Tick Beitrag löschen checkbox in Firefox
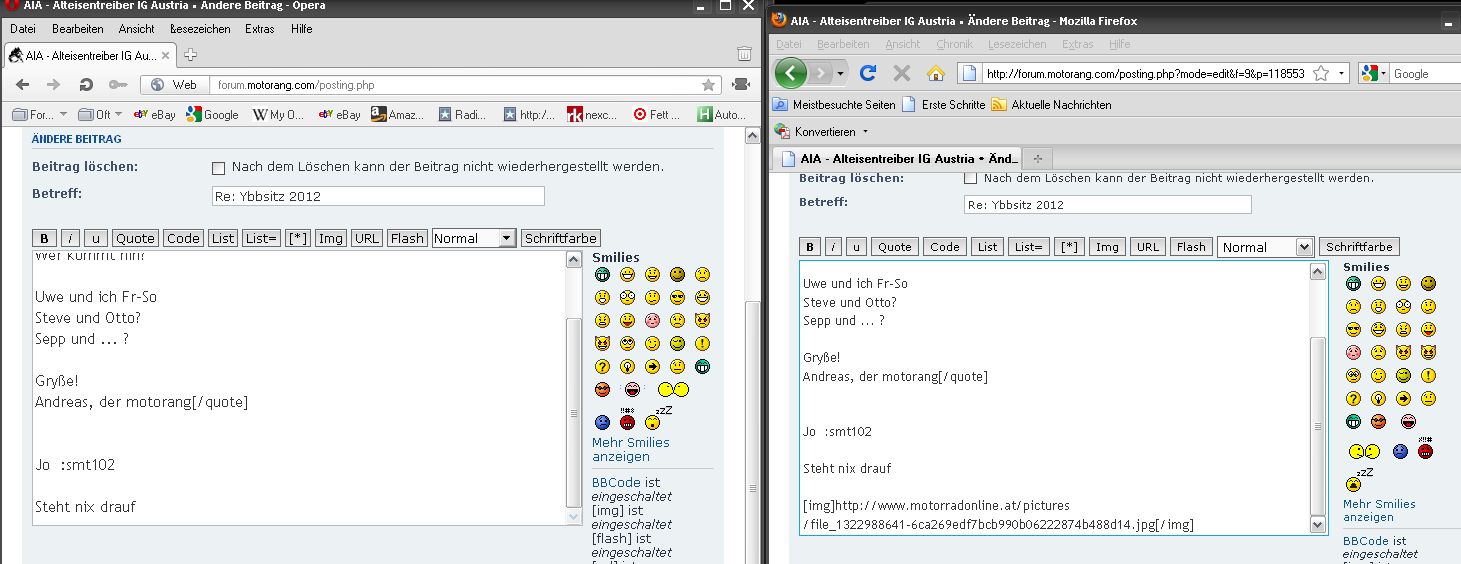The height and width of the screenshot is (564, 1461). click(970, 178)
